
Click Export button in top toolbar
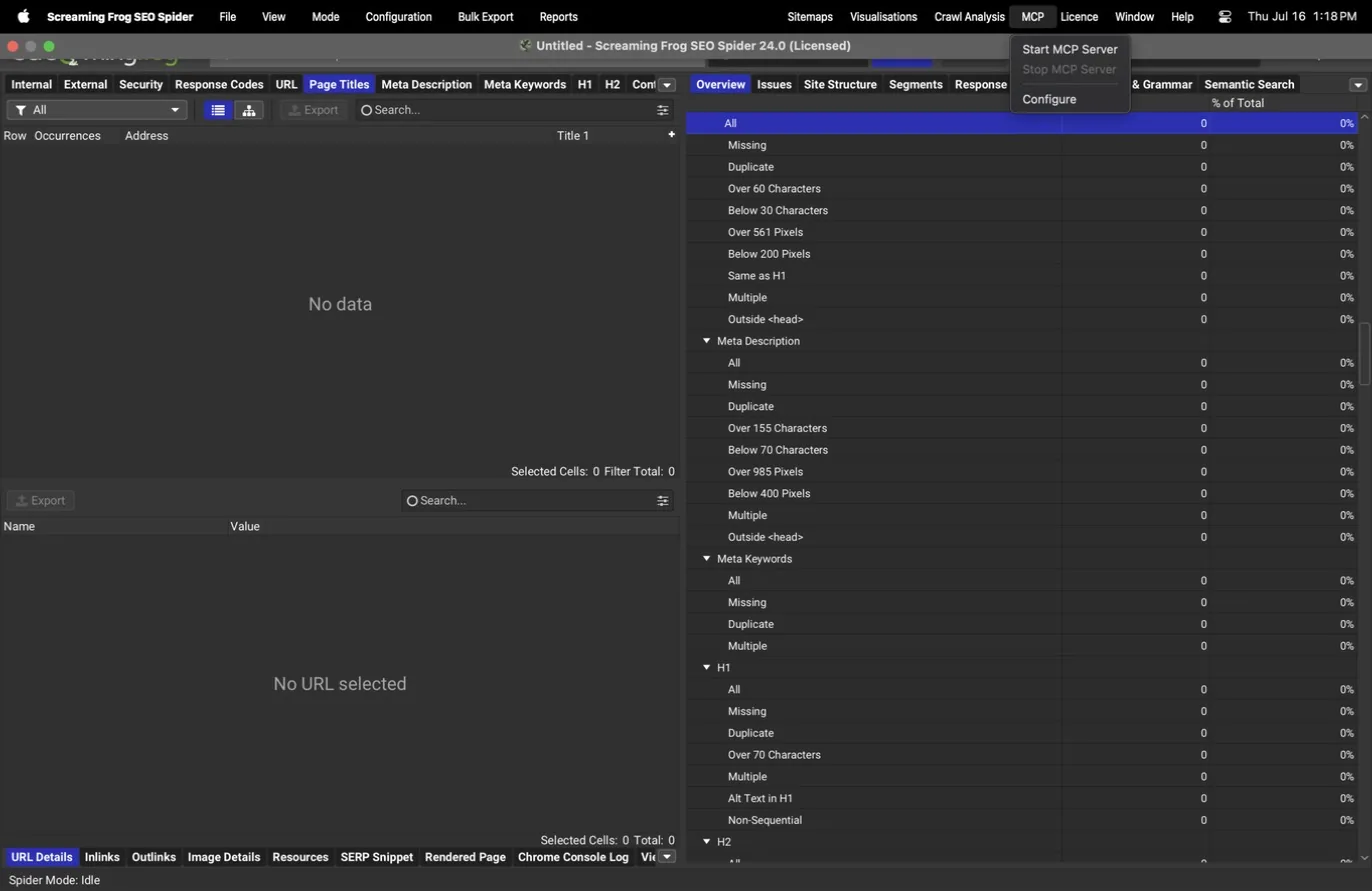[x=313, y=110]
